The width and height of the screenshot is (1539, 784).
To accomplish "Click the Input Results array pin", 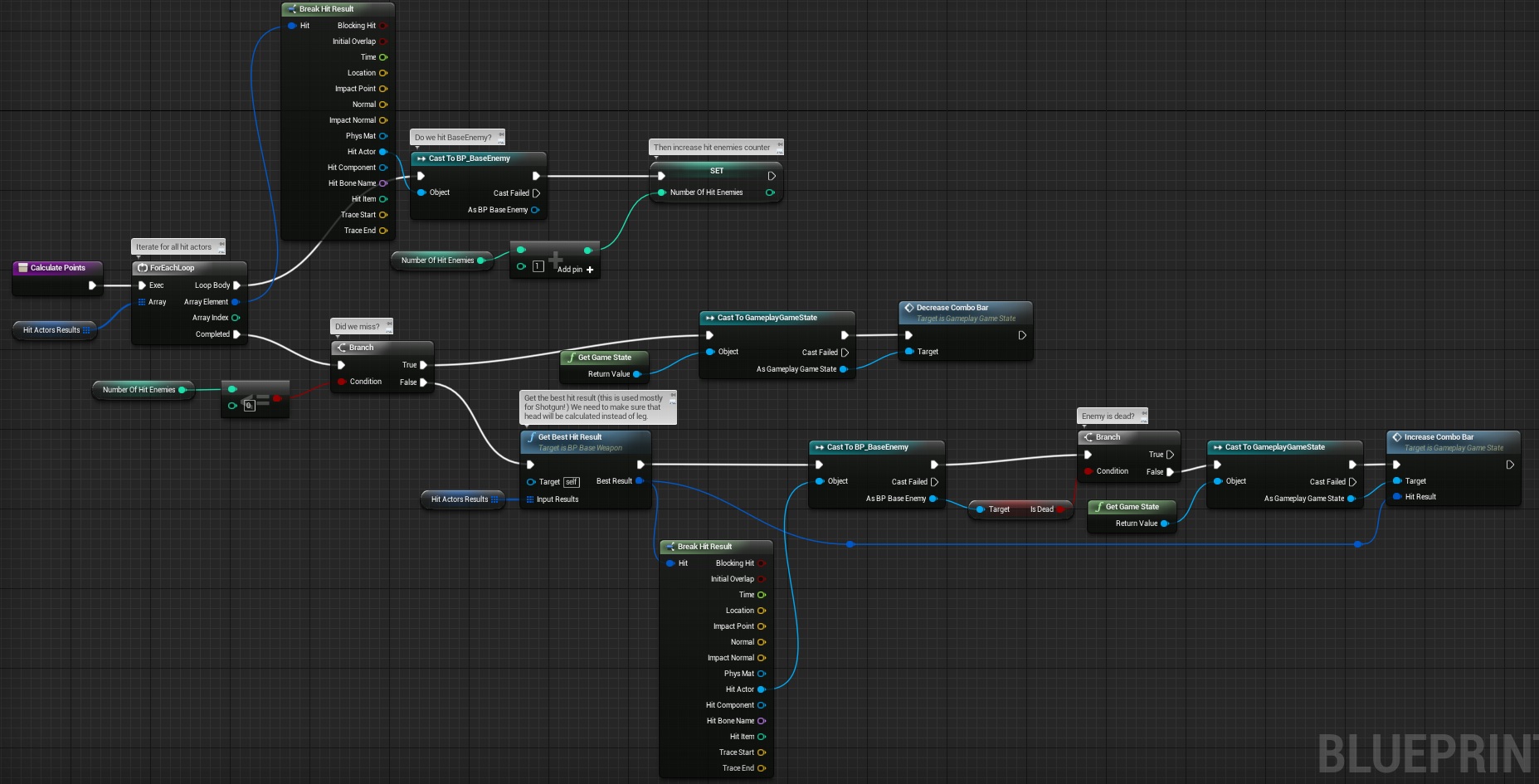I will (530, 499).
